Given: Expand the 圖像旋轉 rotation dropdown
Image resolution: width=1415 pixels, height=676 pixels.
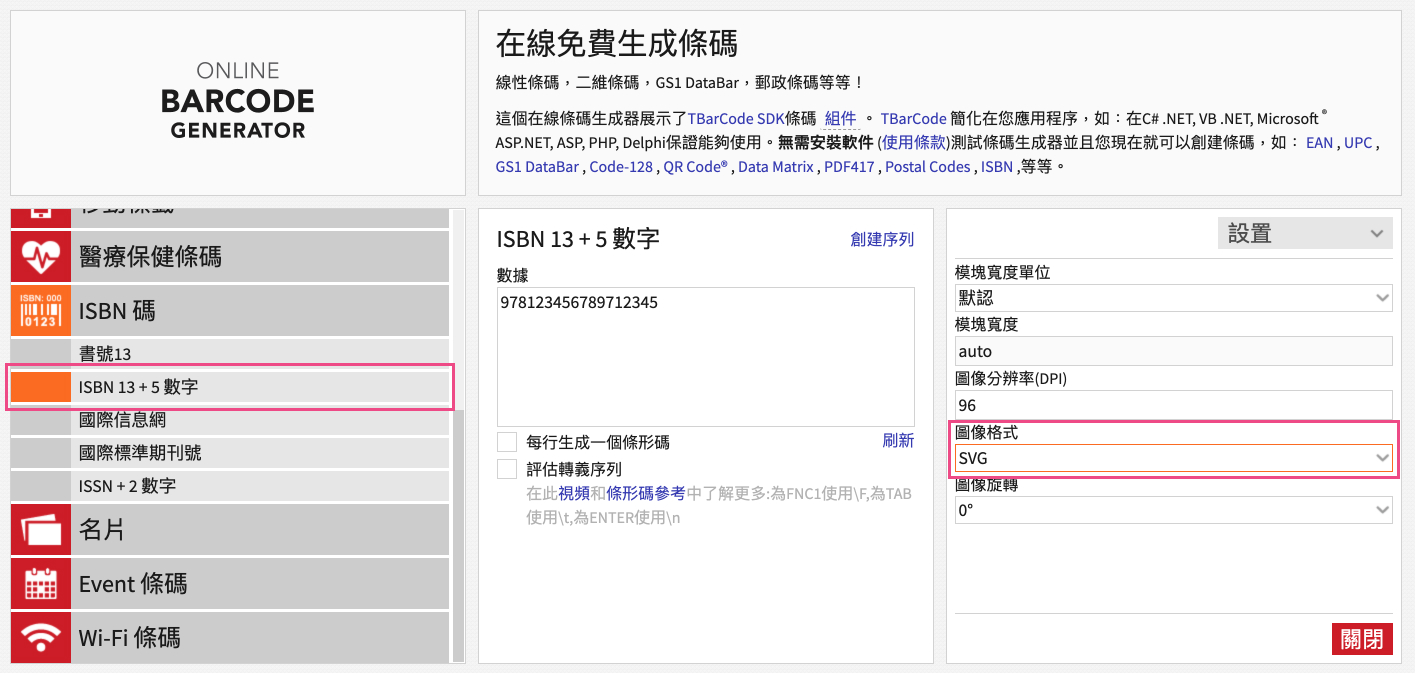Looking at the screenshot, I should click(x=1173, y=510).
